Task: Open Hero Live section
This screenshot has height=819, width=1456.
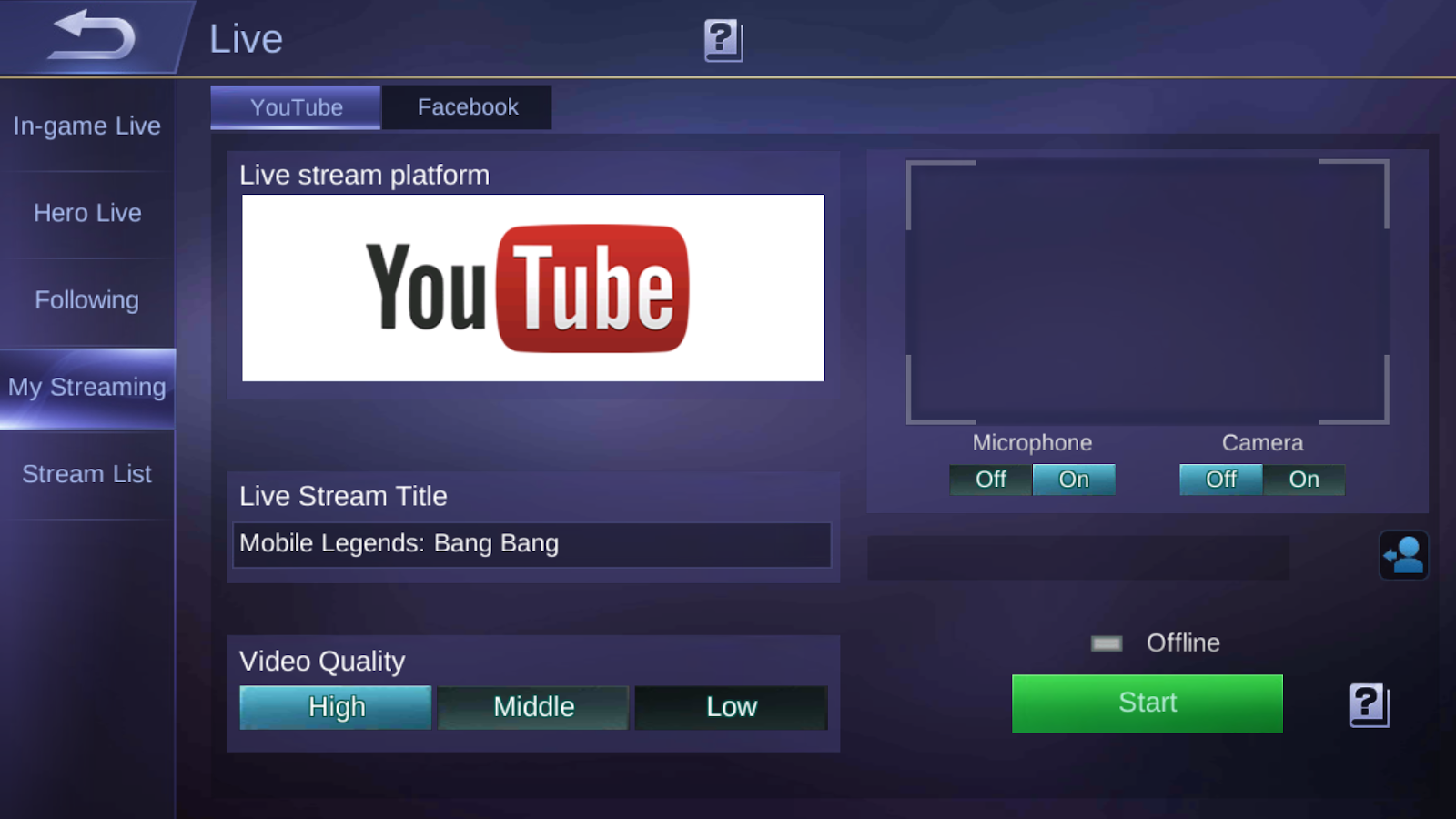Action: 87,214
